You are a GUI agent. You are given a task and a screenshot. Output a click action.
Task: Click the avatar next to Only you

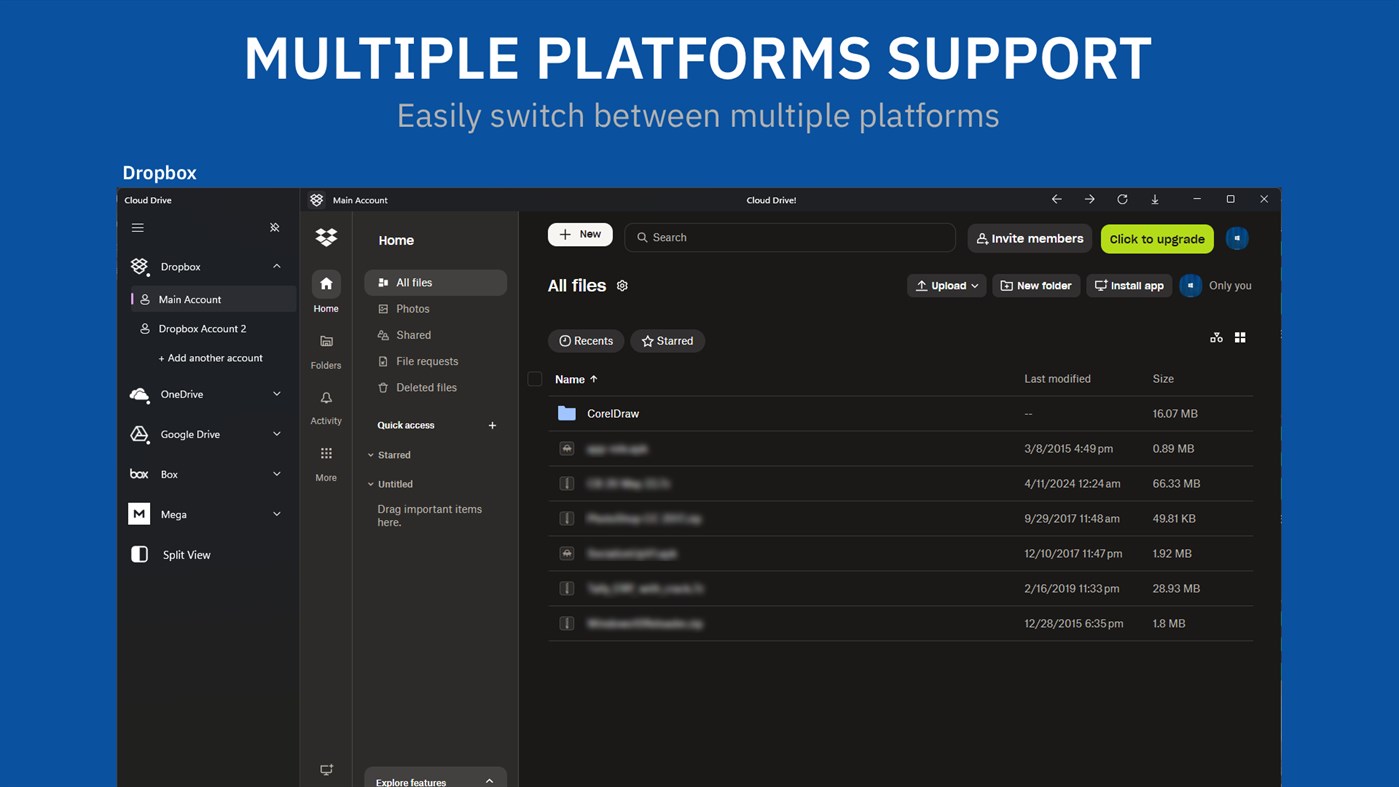[1190, 285]
